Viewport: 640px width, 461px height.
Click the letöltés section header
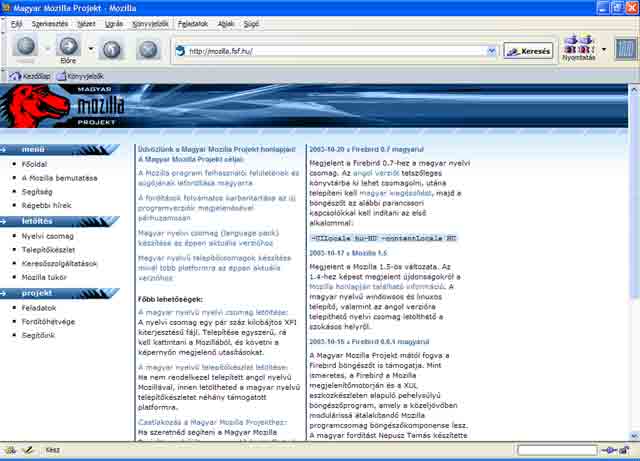[59, 221]
